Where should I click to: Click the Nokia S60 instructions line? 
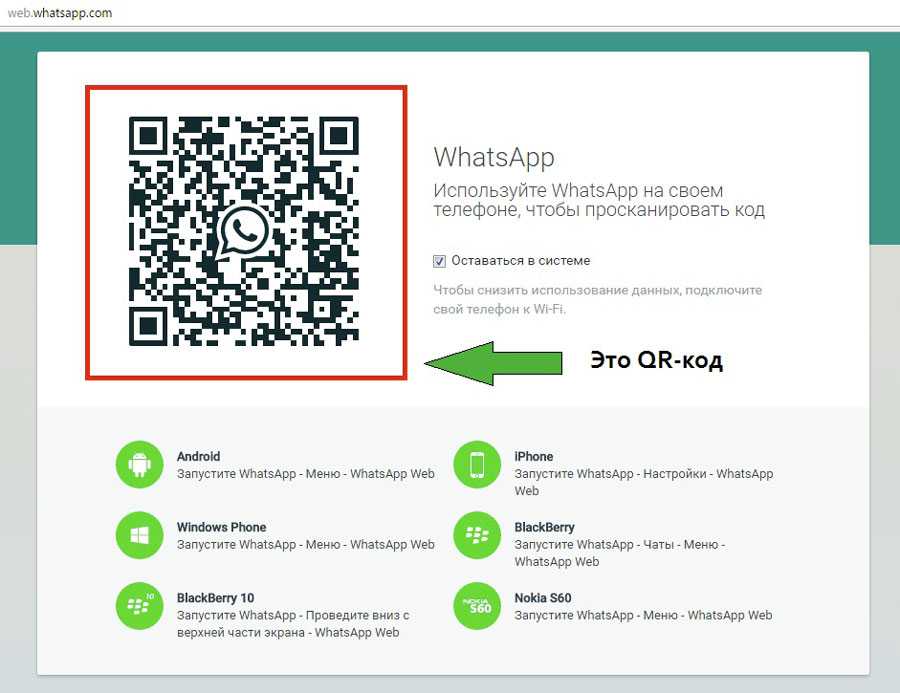click(x=643, y=615)
